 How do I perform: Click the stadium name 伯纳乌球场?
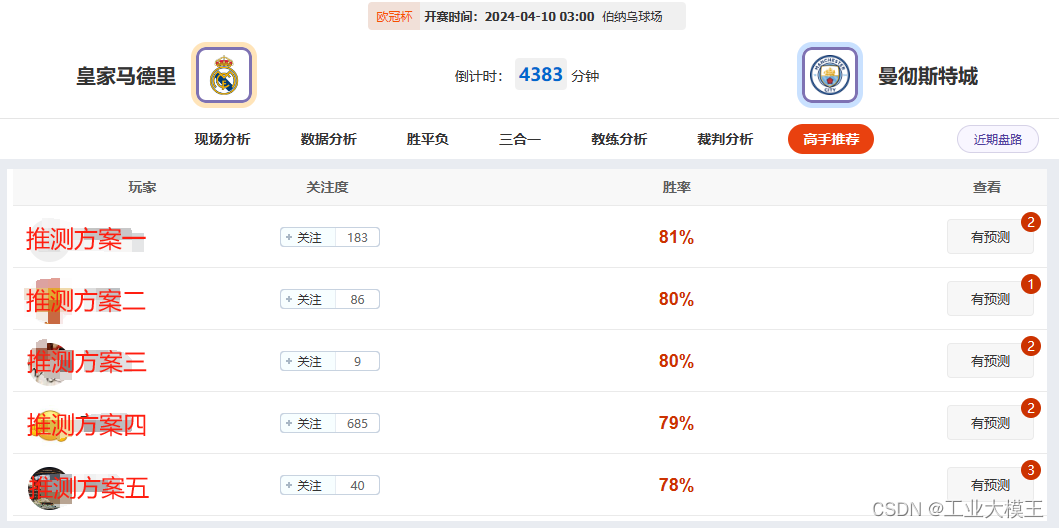(x=632, y=17)
